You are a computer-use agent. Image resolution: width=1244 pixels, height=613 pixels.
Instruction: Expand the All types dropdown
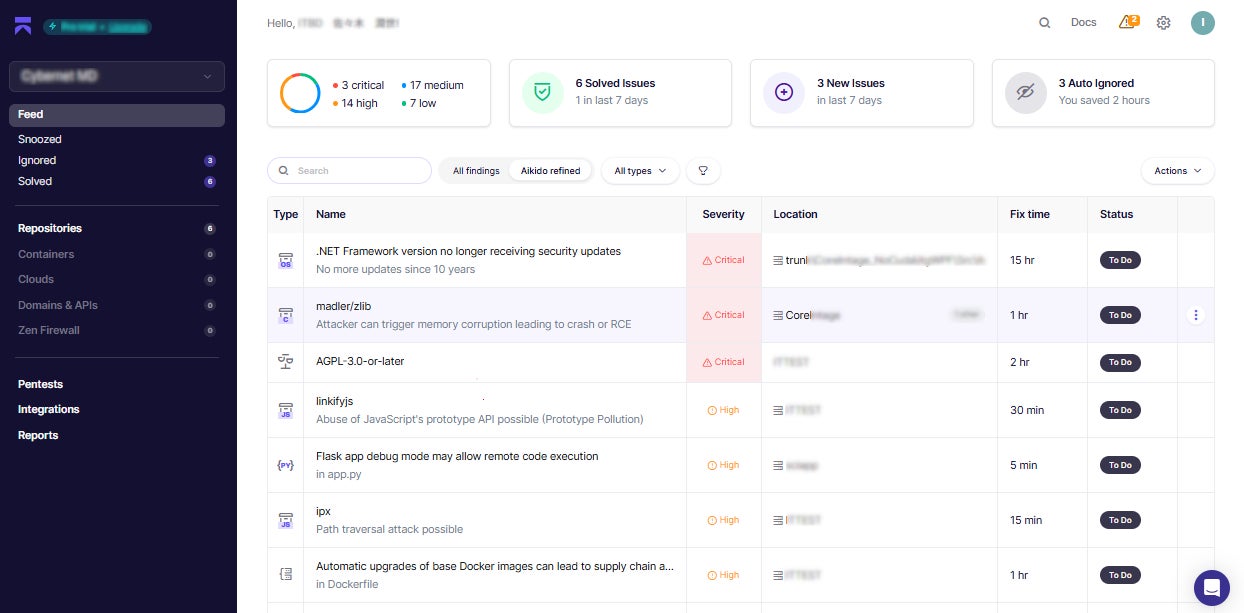pos(640,171)
